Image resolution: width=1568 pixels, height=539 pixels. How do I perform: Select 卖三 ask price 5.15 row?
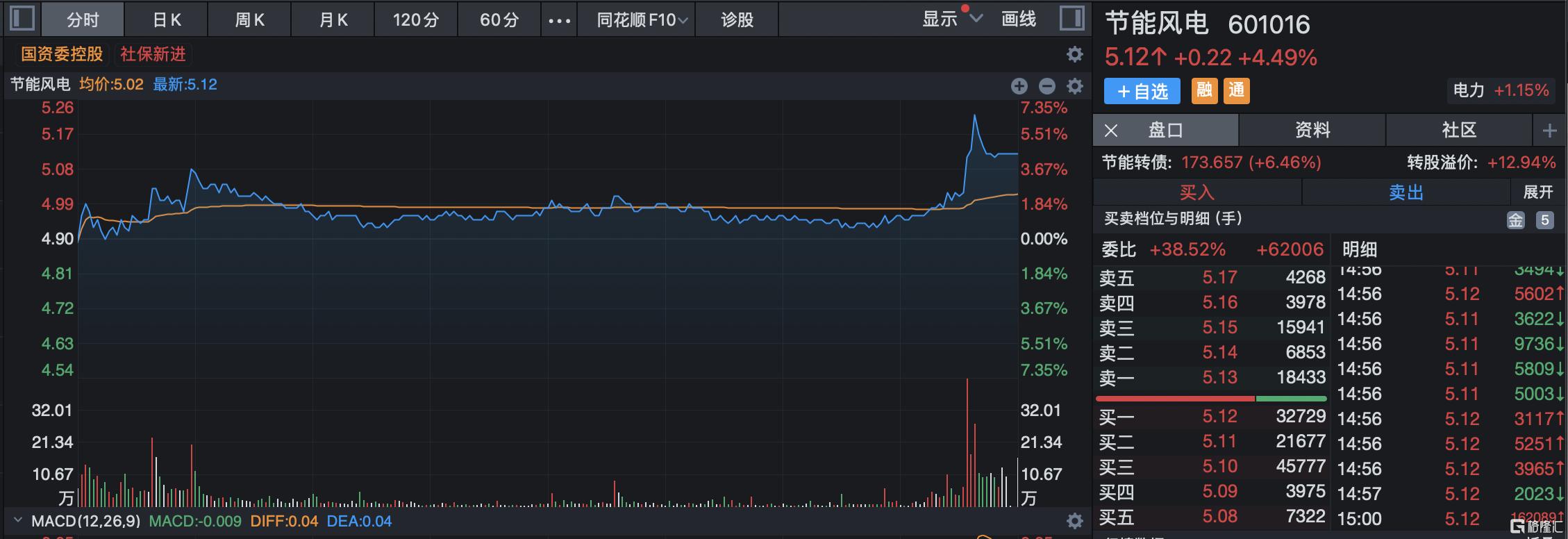pyautogui.click(x=1212, y=327)
